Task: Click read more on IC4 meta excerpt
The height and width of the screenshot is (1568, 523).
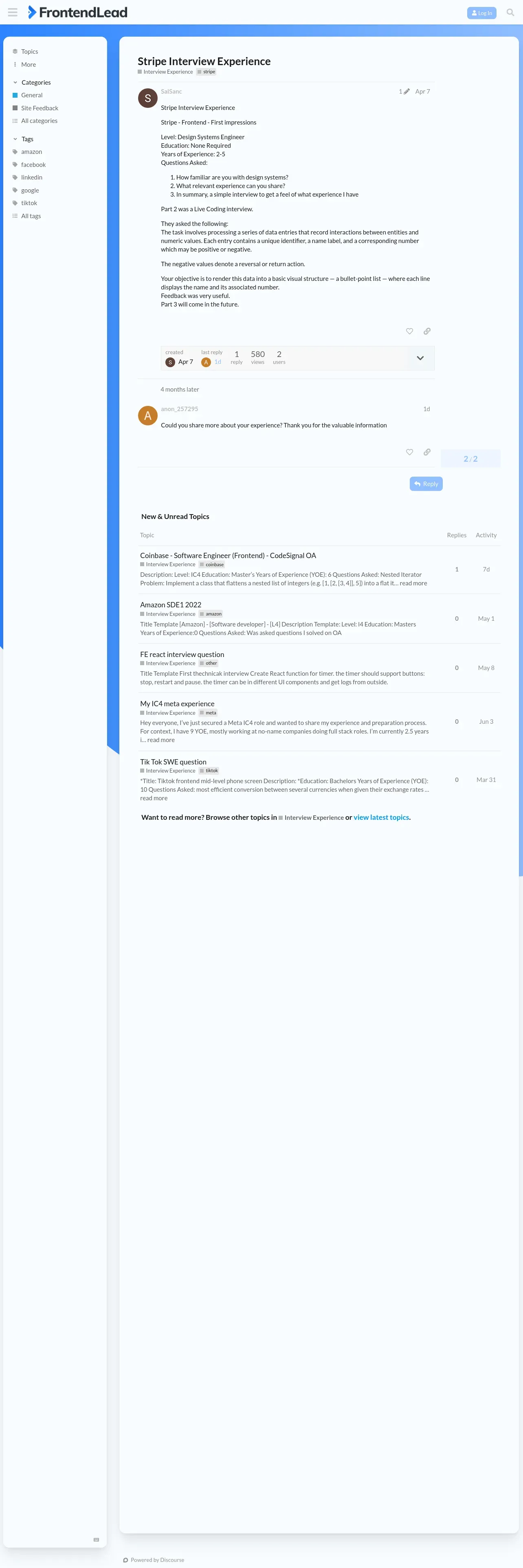Action: 161,740
